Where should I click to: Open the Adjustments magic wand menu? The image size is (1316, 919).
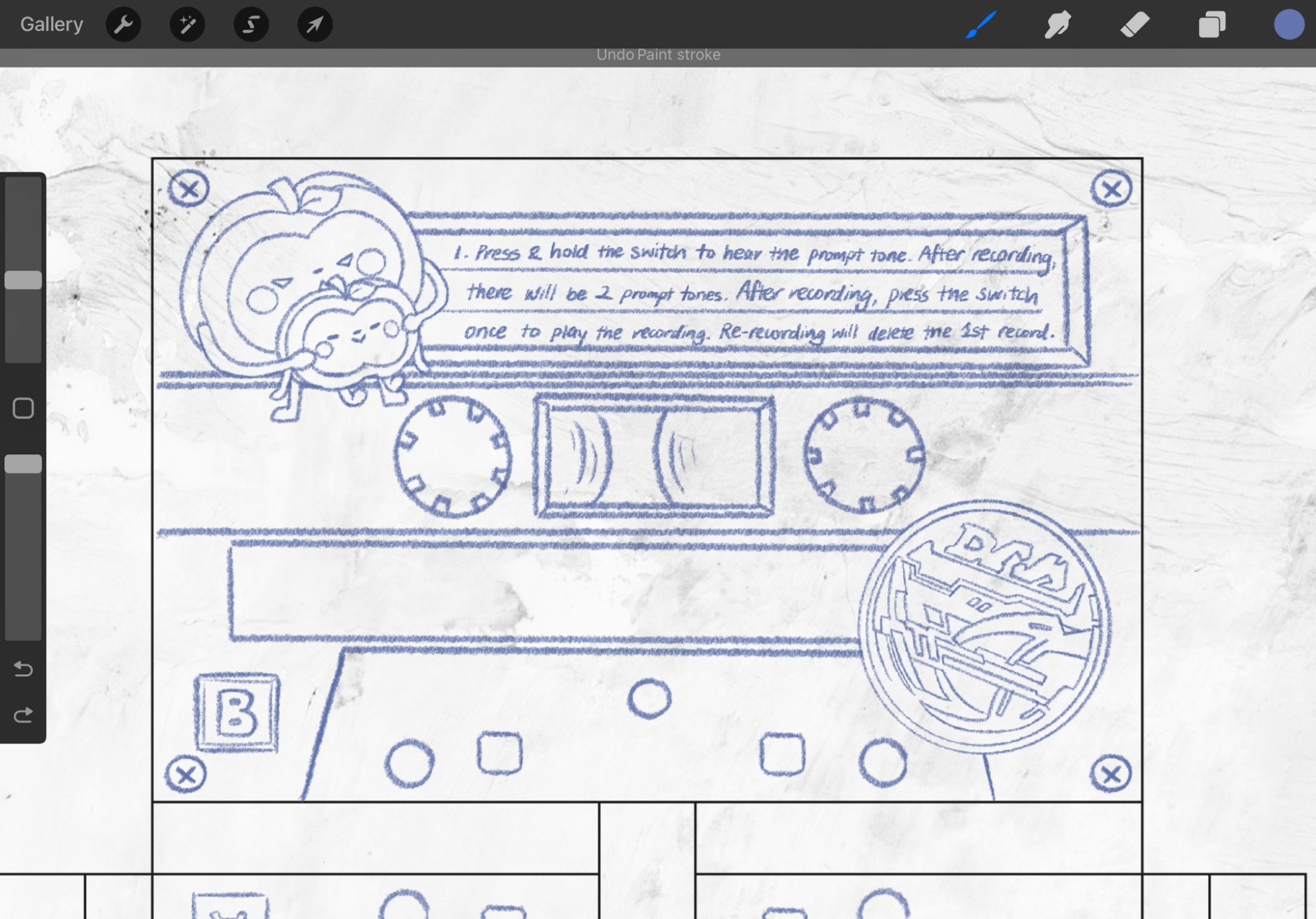click(187, 25)
